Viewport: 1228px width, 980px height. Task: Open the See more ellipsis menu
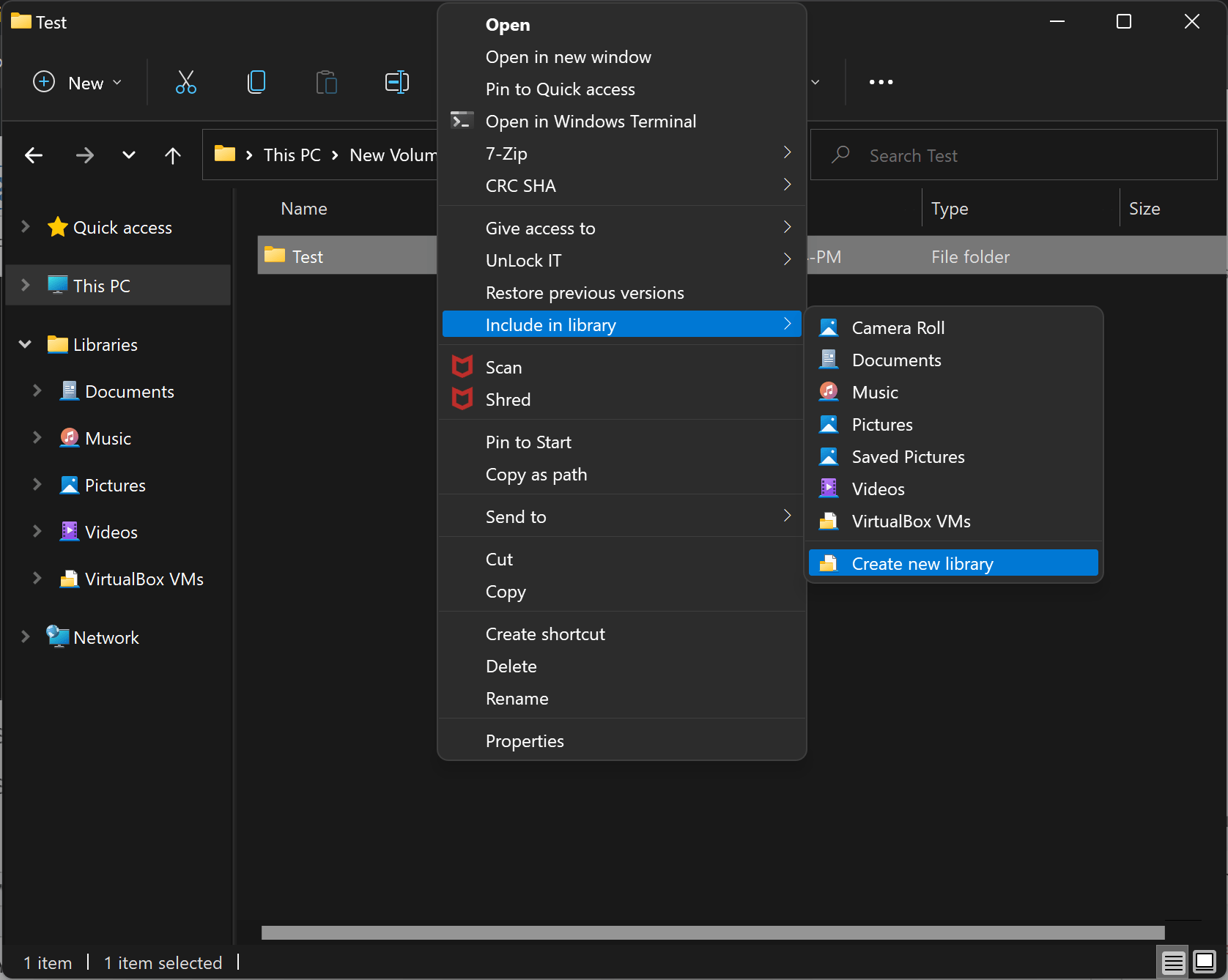click(x=880, y=82)
